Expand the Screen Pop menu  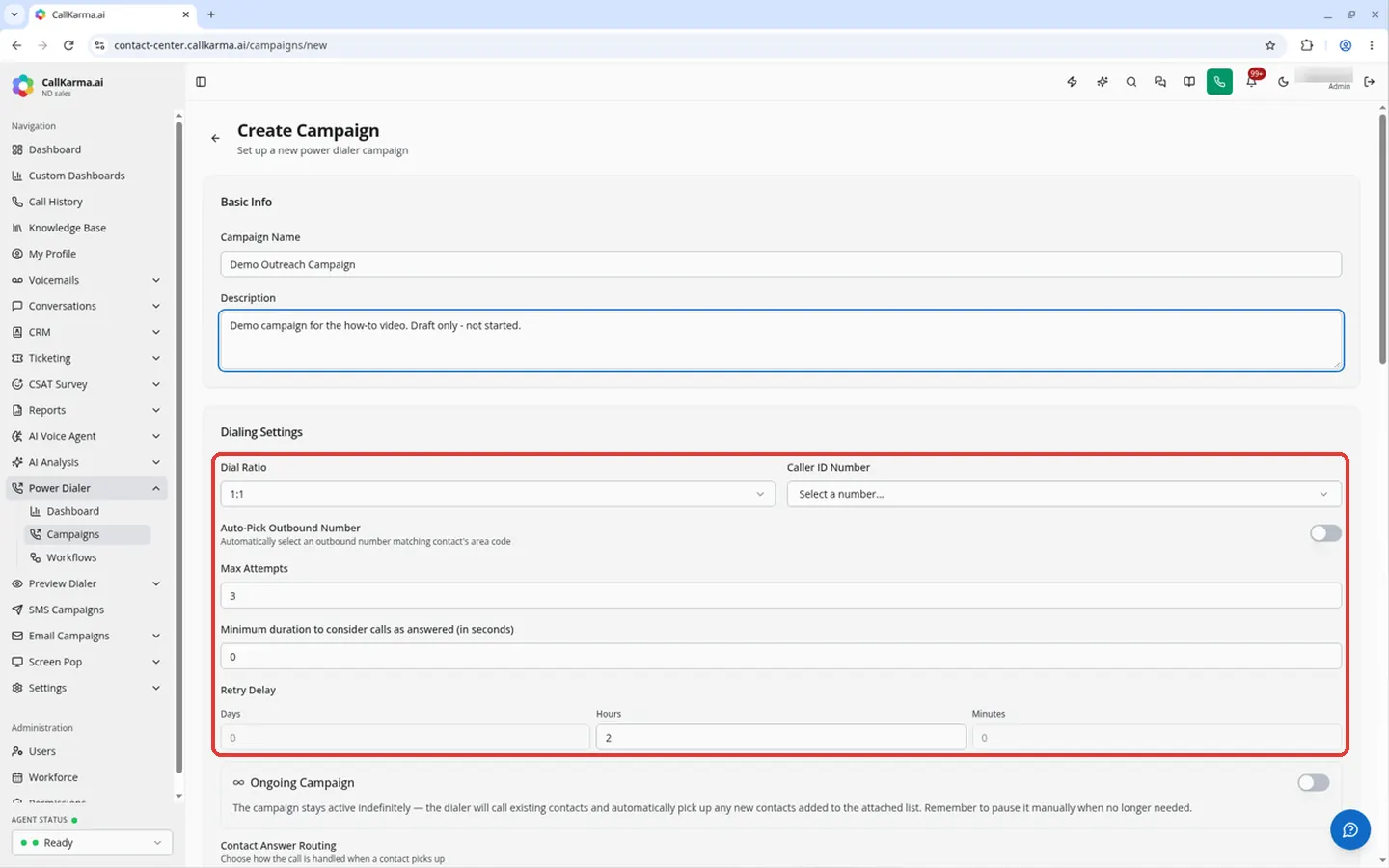click(85, 662)
